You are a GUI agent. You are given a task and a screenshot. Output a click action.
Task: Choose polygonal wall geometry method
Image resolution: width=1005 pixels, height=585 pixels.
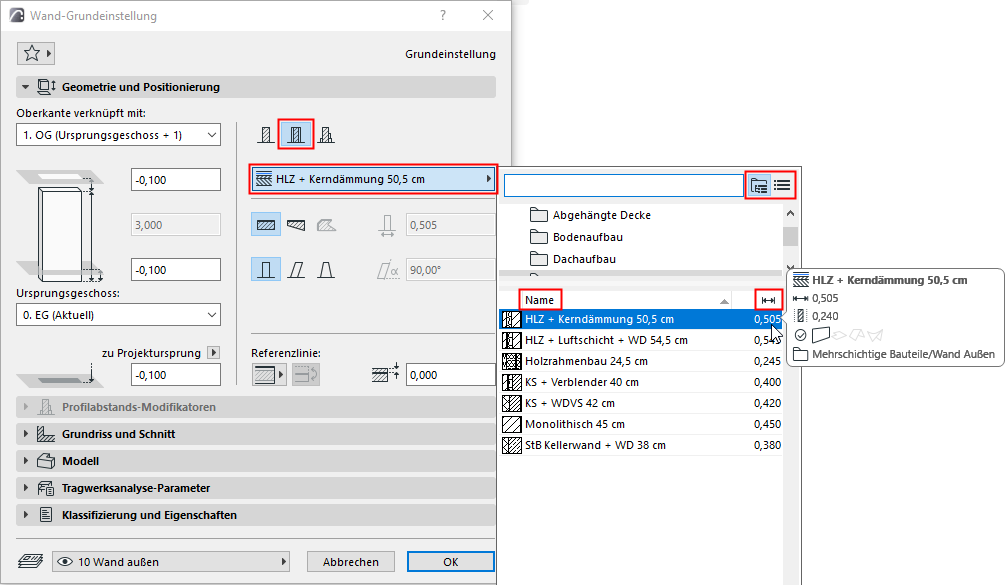coord(326,225)
